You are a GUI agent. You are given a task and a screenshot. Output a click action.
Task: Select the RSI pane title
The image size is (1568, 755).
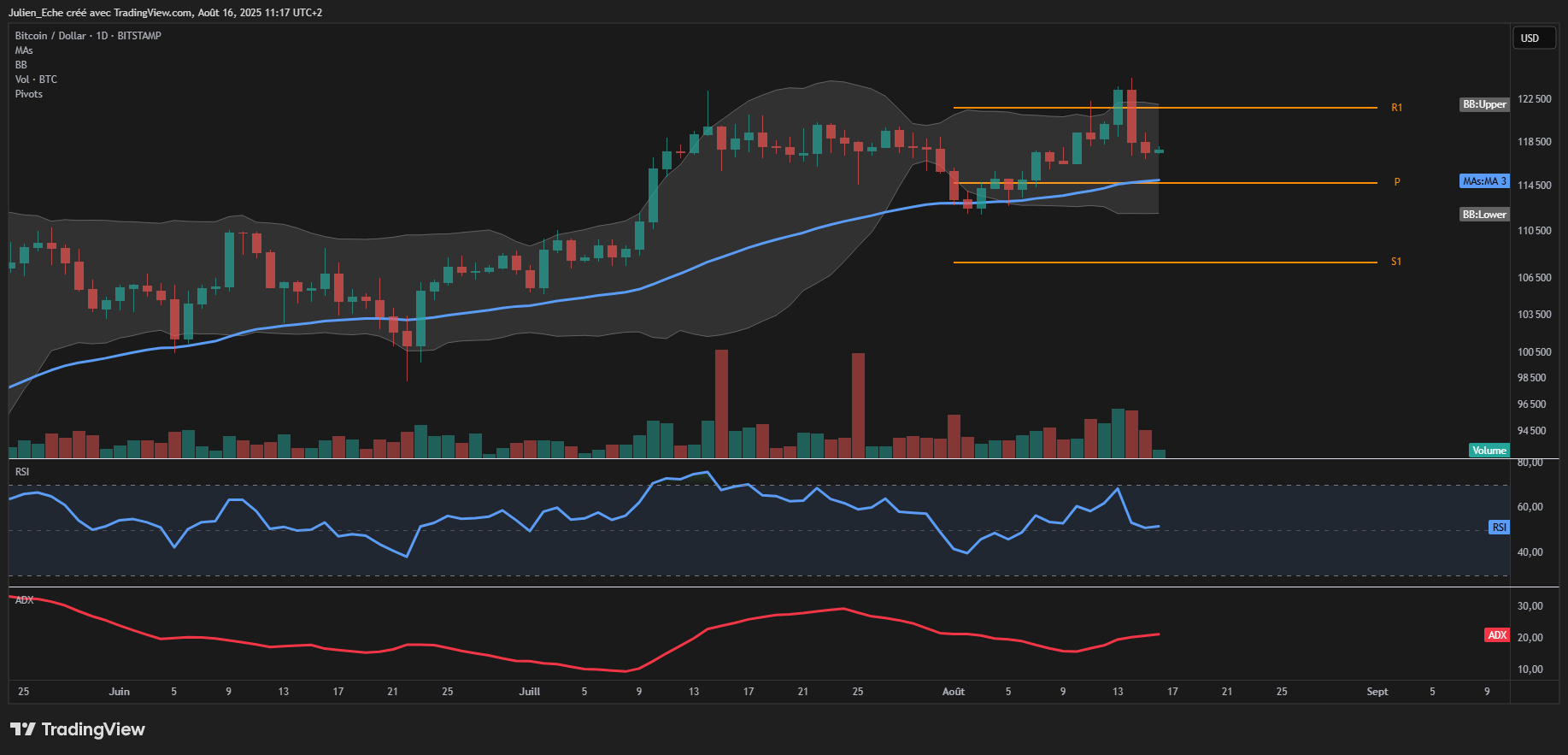[x=22, y=472]
